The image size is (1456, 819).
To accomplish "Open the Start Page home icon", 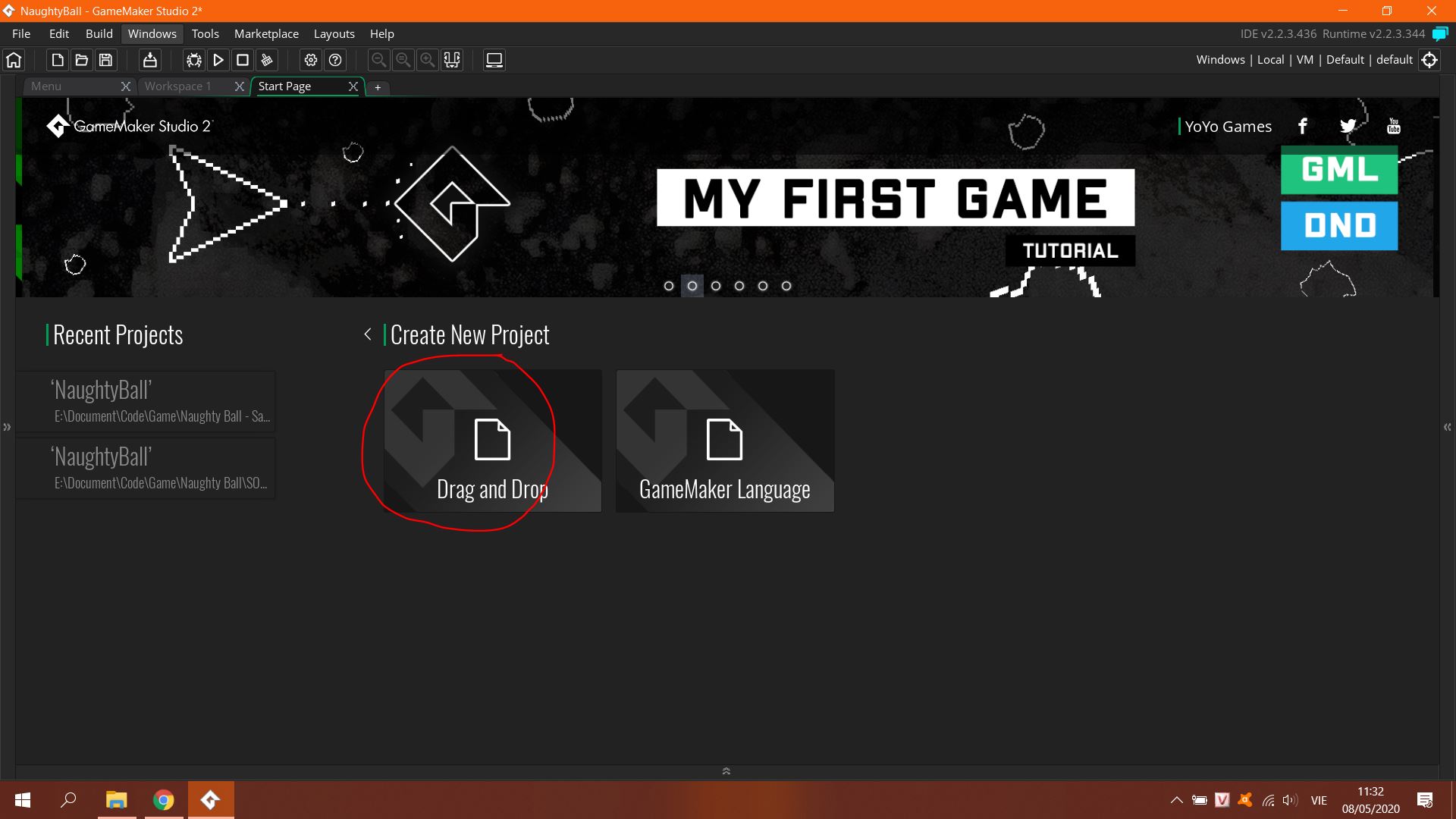I will point(14,60).
